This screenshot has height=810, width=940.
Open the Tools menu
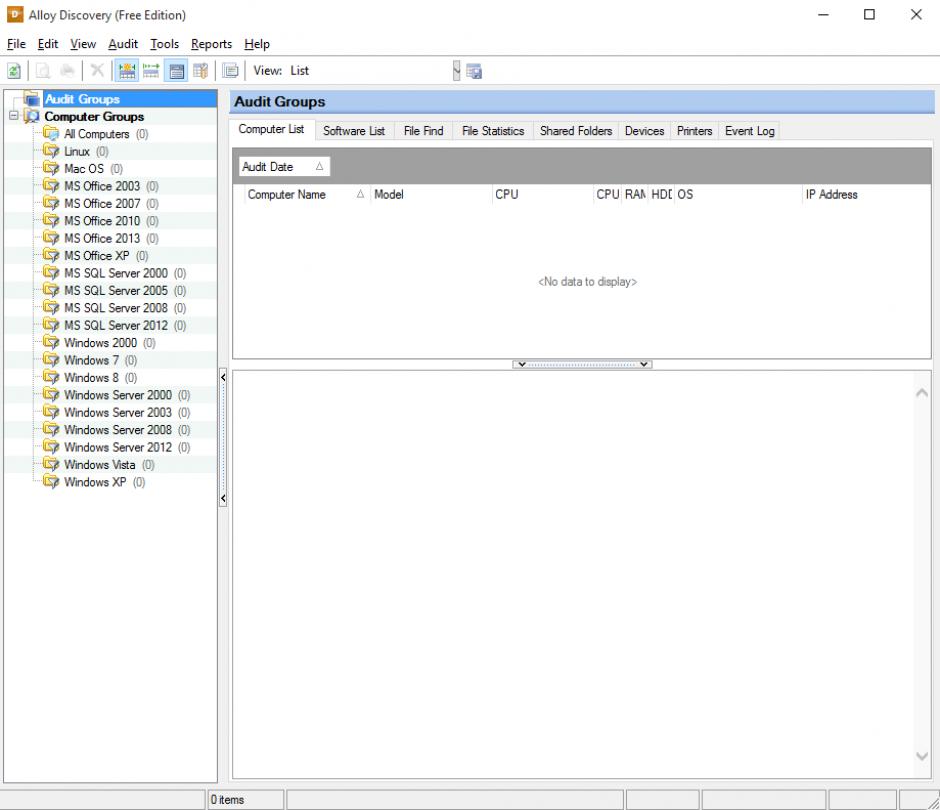(x=164, y=44)
